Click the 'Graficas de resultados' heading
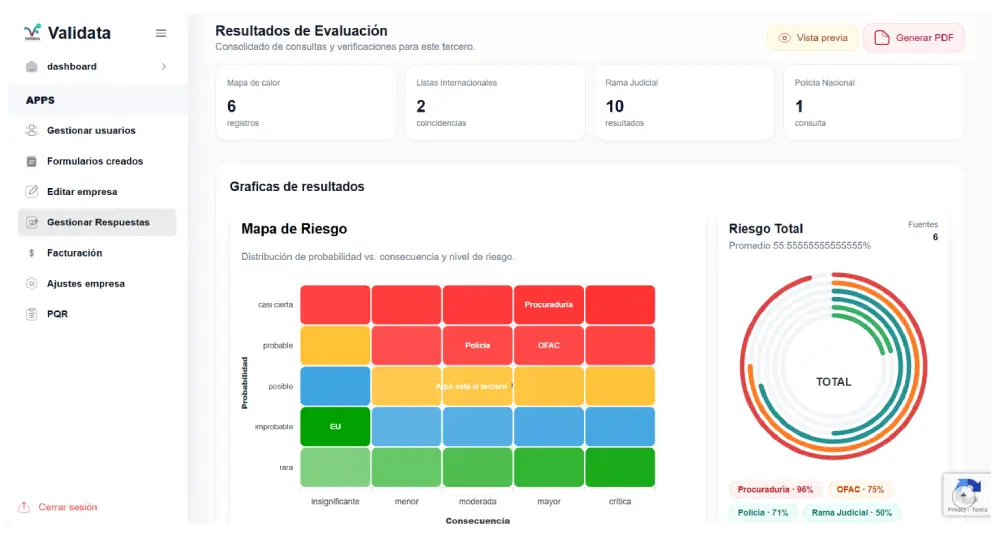This screenshot has height=559, width=1000. click(x=297, y=187)
